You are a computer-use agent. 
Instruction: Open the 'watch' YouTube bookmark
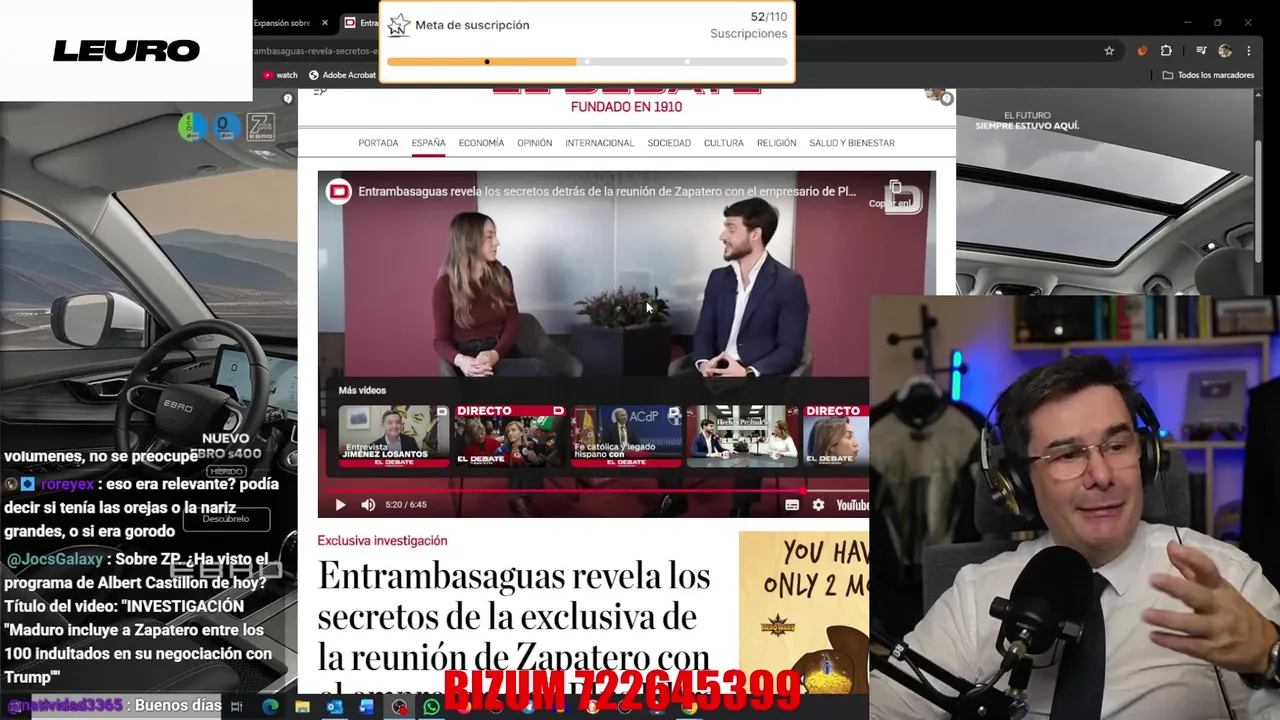click(280, 75)
